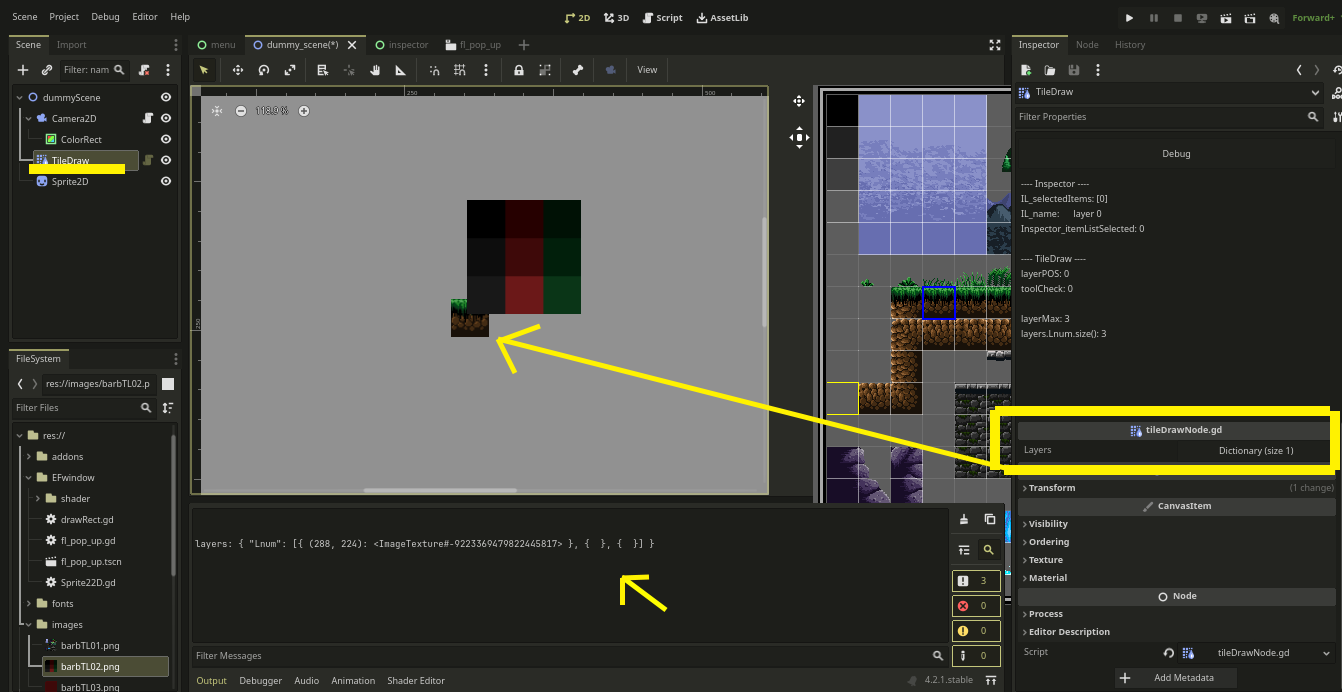The width and height of the screenshot is (1342, 692).
Task: Switch to the Node dock tab
Action: point(1087,45)
